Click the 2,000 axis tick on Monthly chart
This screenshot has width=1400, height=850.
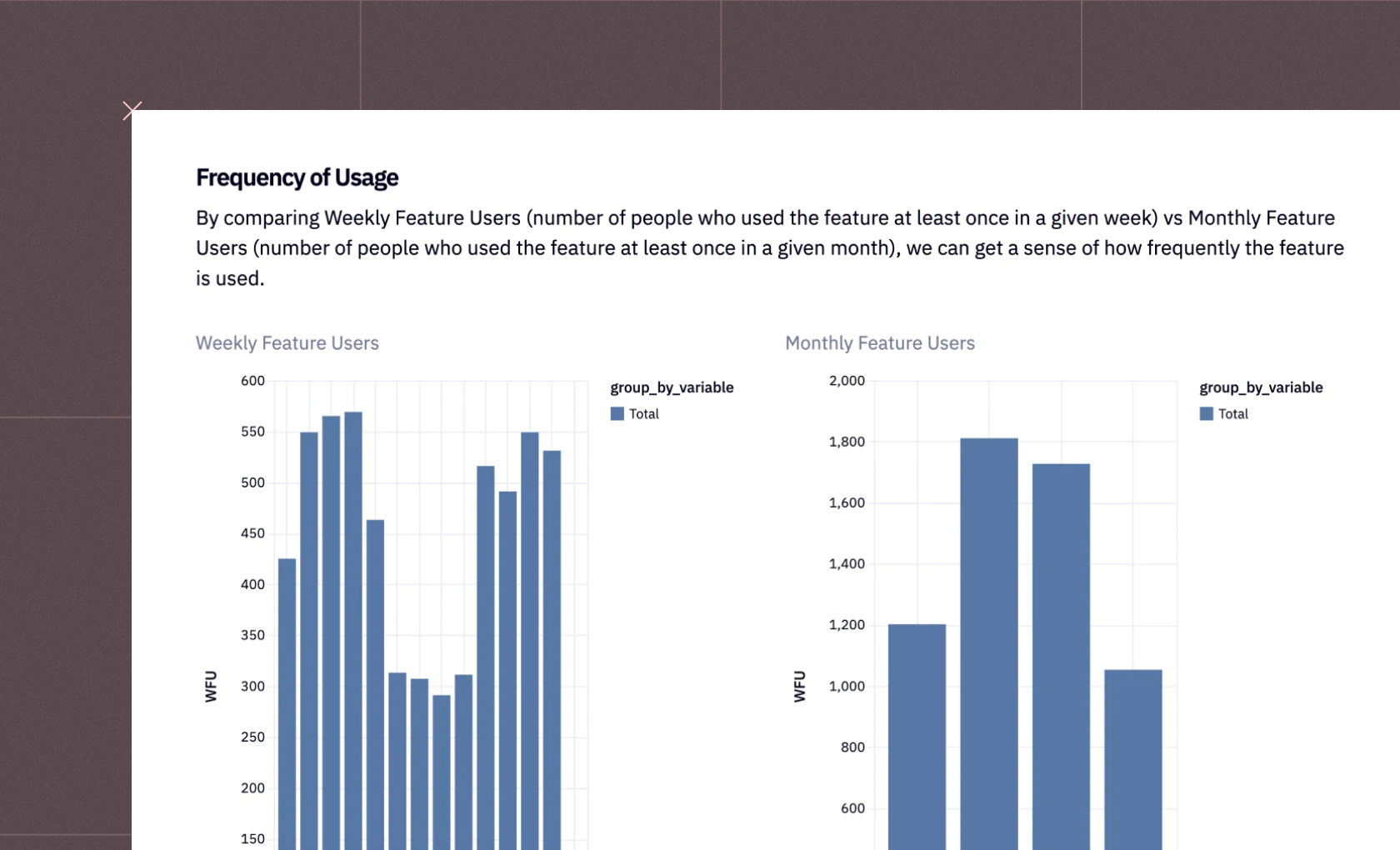849,381
